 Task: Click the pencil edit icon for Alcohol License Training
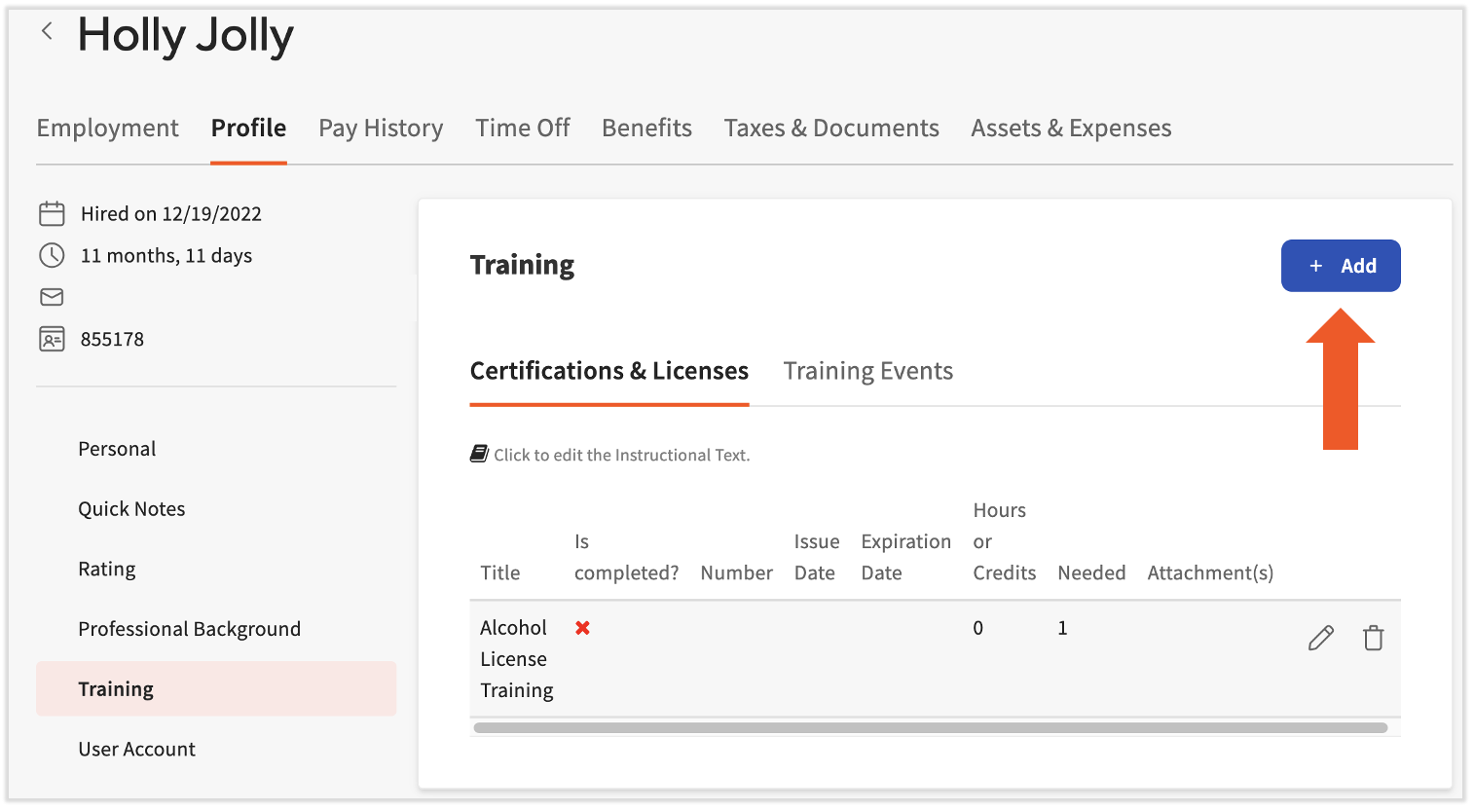(1320, 639)
